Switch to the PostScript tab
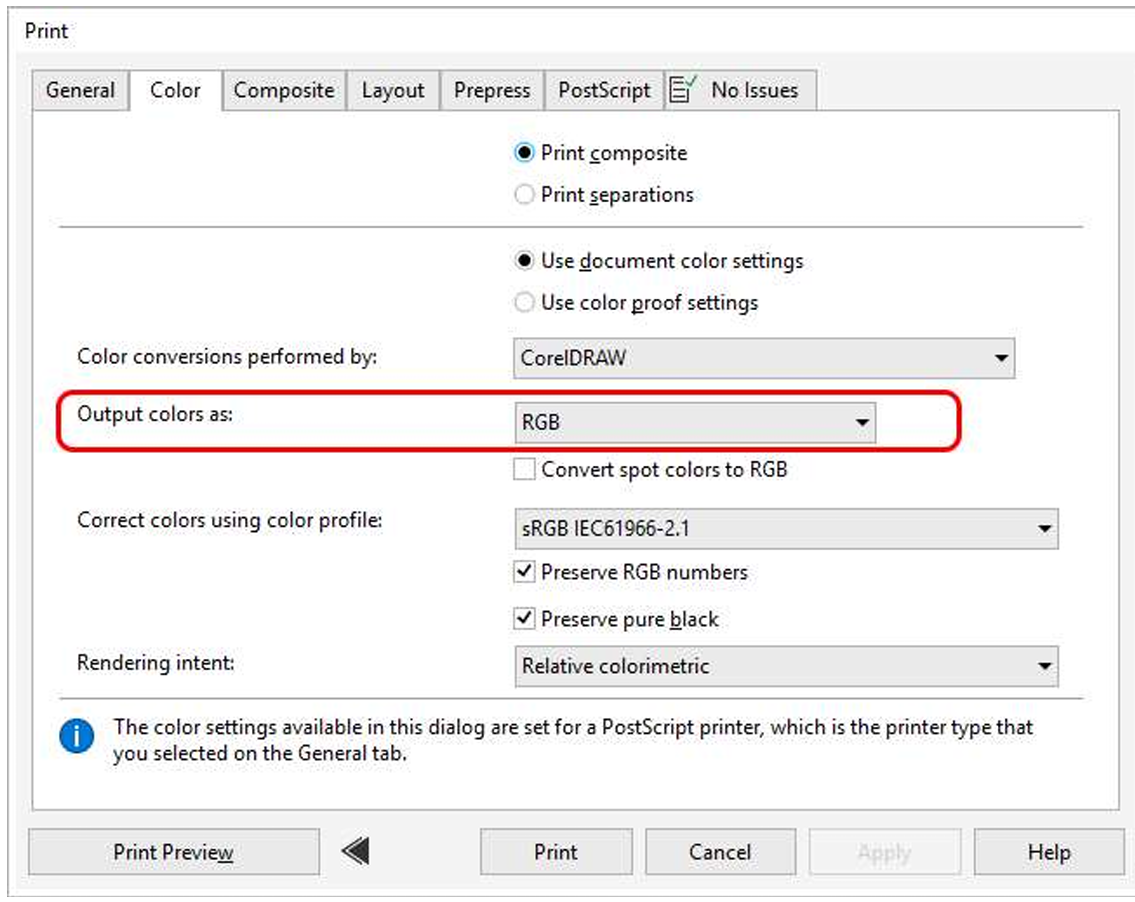Image resolution: width=1135 pixels, height=902 pixels. click(x=604, y=90)
